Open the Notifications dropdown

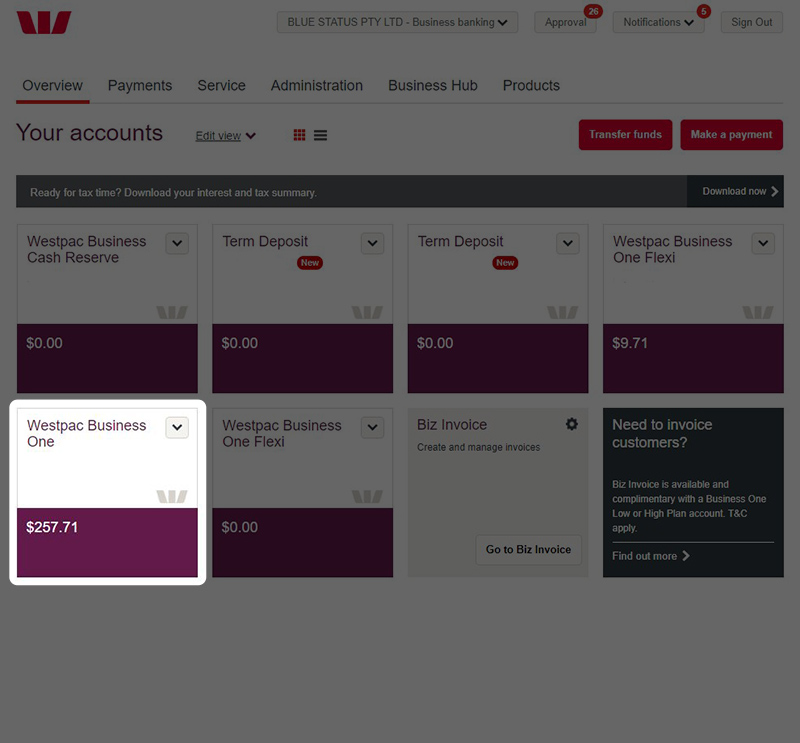657,22
